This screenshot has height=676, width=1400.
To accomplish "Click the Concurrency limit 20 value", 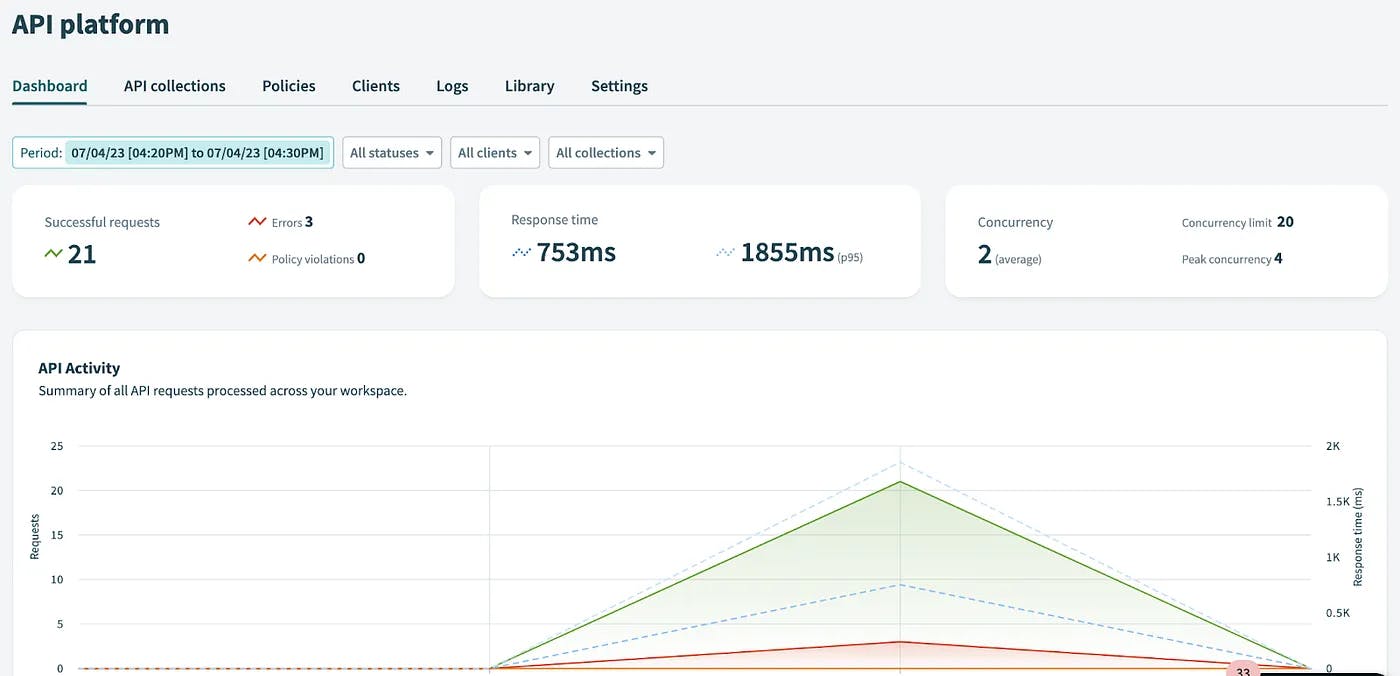I will 1285,222.
